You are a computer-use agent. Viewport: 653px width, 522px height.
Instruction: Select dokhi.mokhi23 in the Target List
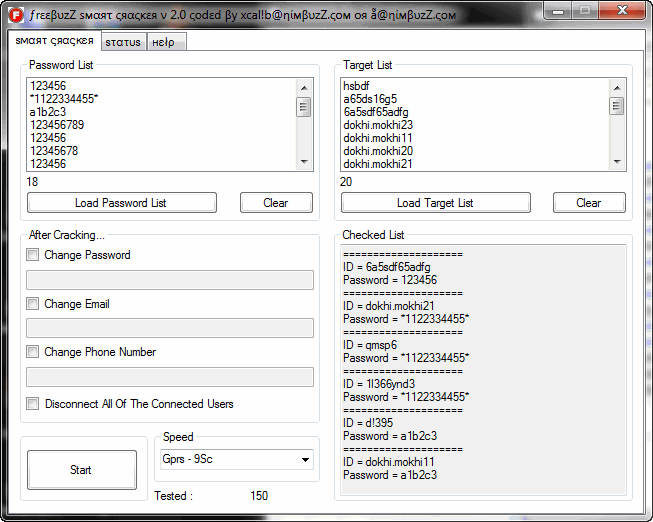[x=378, y=125]
